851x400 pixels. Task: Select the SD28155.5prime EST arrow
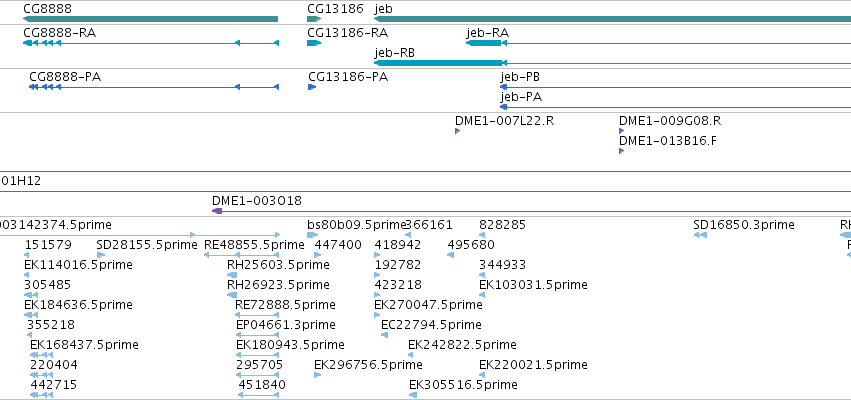pos(100,255)
